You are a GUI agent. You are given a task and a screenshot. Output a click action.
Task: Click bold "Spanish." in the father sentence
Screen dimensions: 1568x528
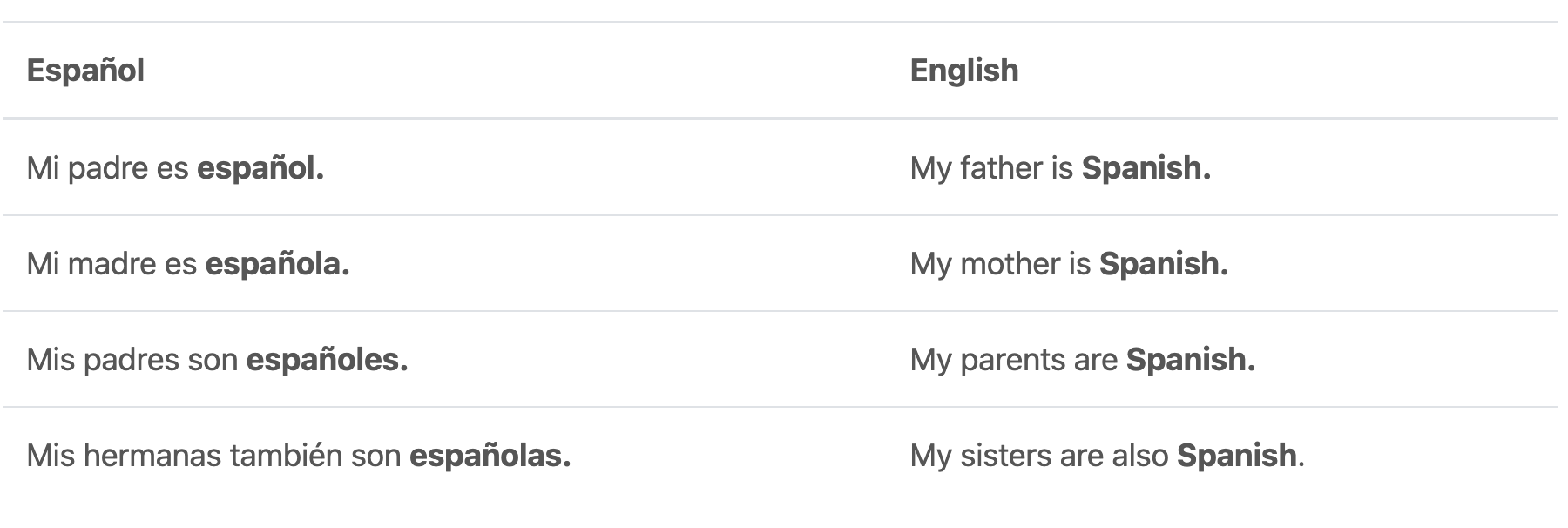pos(1146,168)
